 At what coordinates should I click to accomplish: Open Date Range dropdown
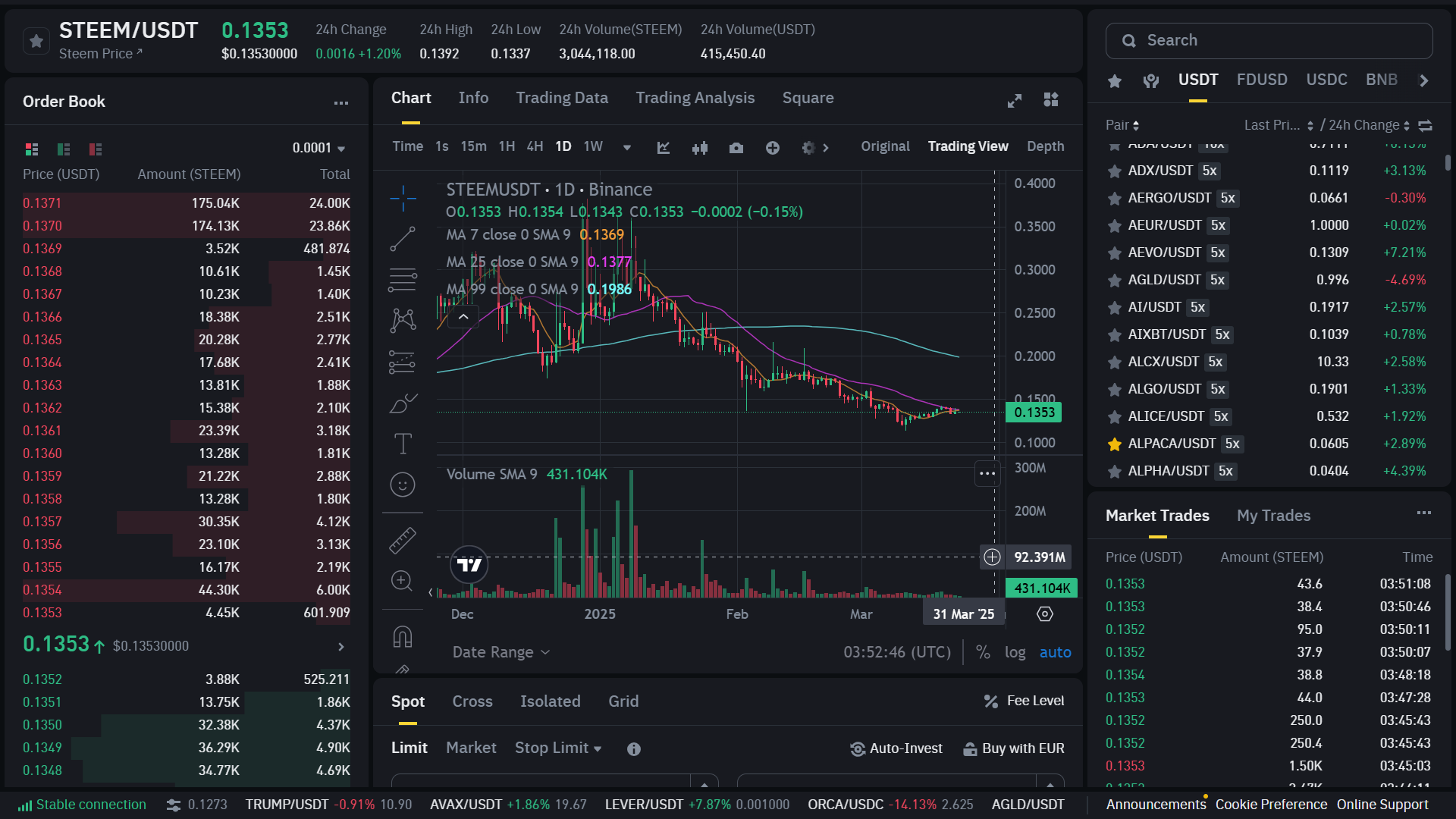pyautogui.click(x=500, y=652)
